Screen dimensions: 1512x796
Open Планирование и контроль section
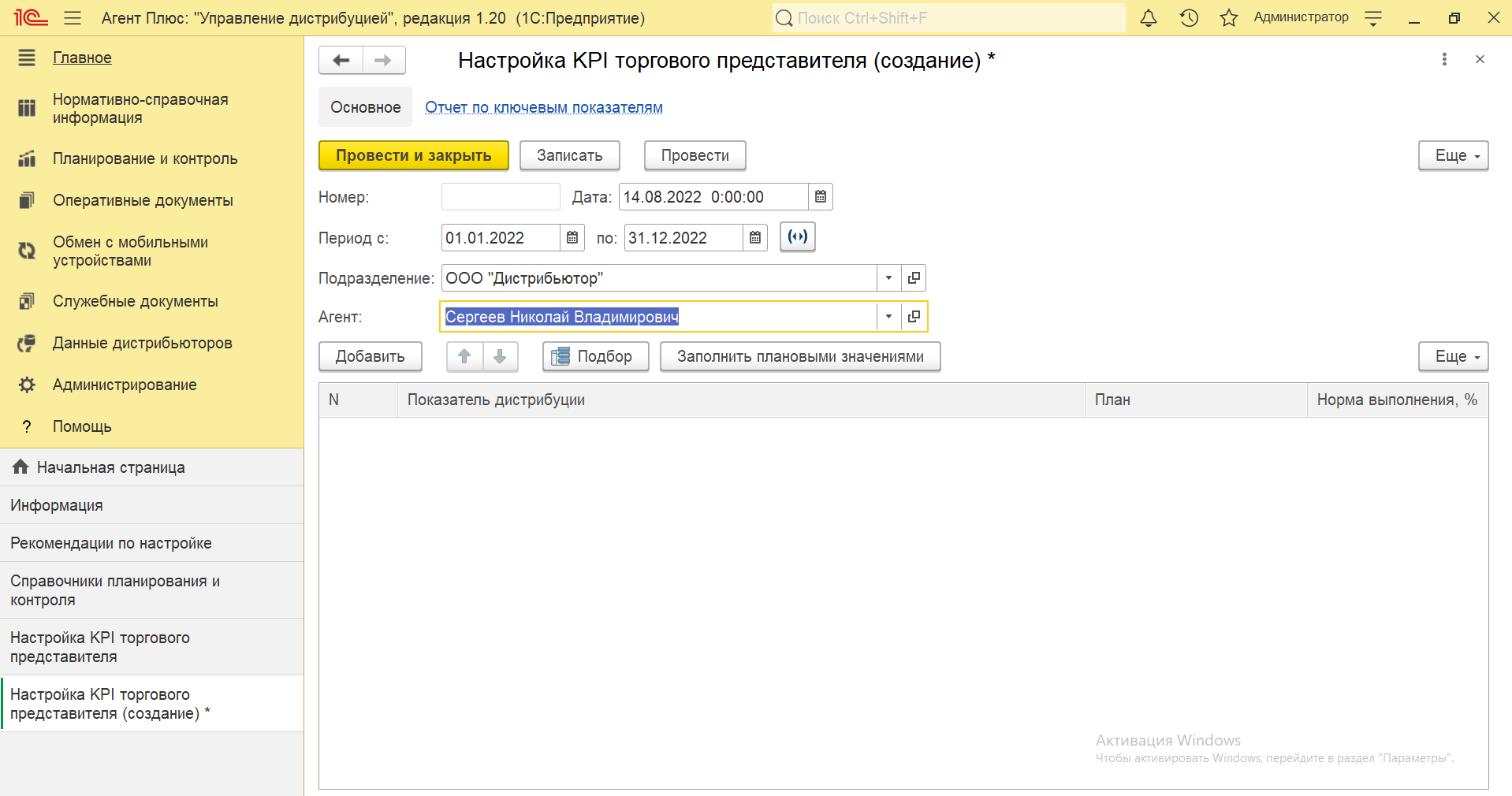(x=145, y=158)
